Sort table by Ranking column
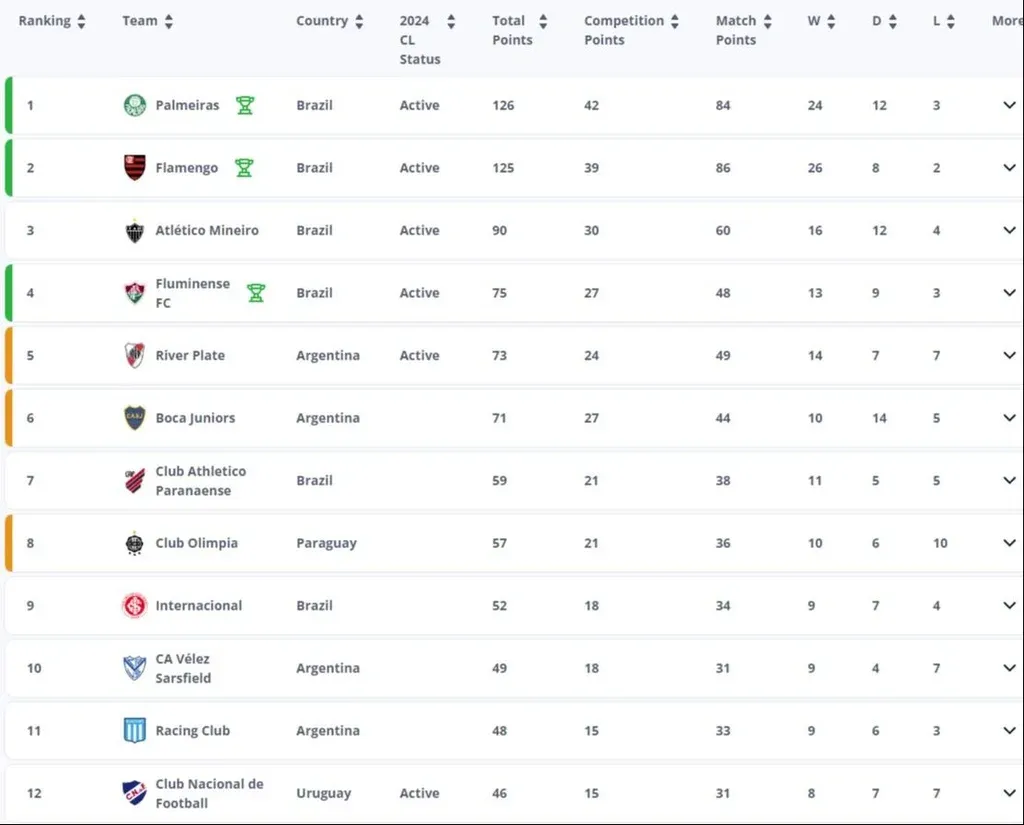 click(x=81, y=21)
